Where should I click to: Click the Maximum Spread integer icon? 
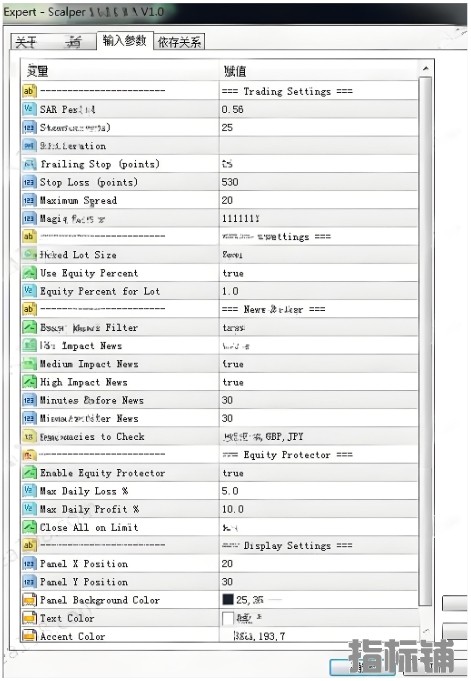click(29, 201)
